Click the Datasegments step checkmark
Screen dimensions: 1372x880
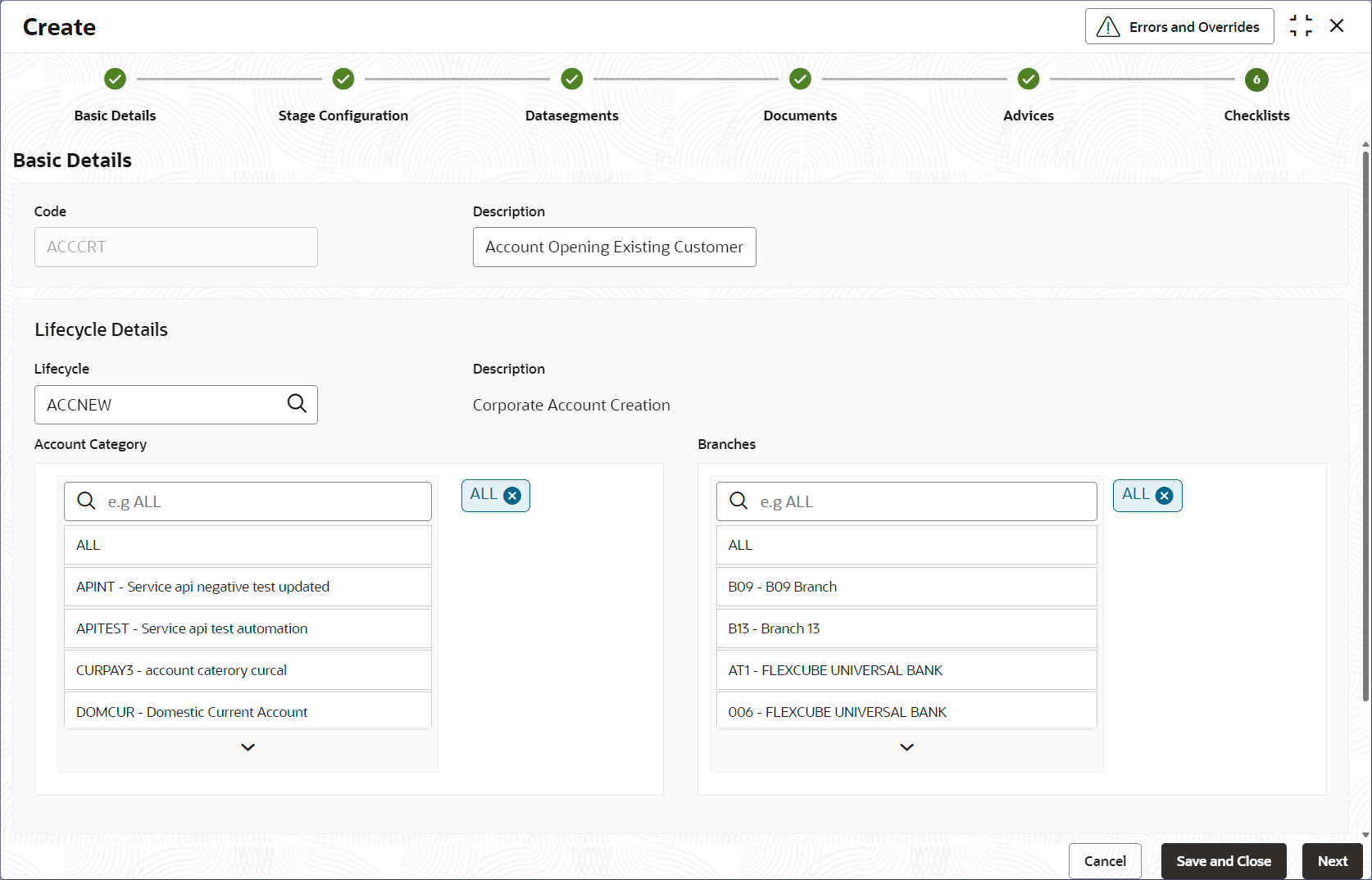coord(572,79)
